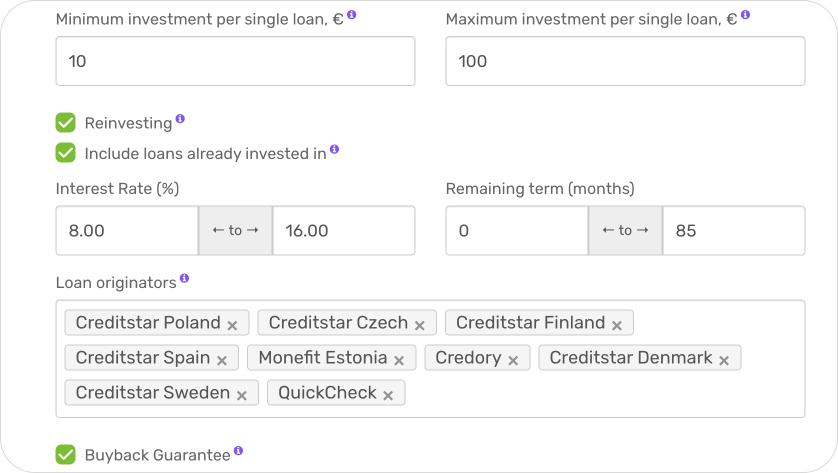838x473 pixels.
Task: Remove the Monefit Estonia tag
Action: point(399,360)
